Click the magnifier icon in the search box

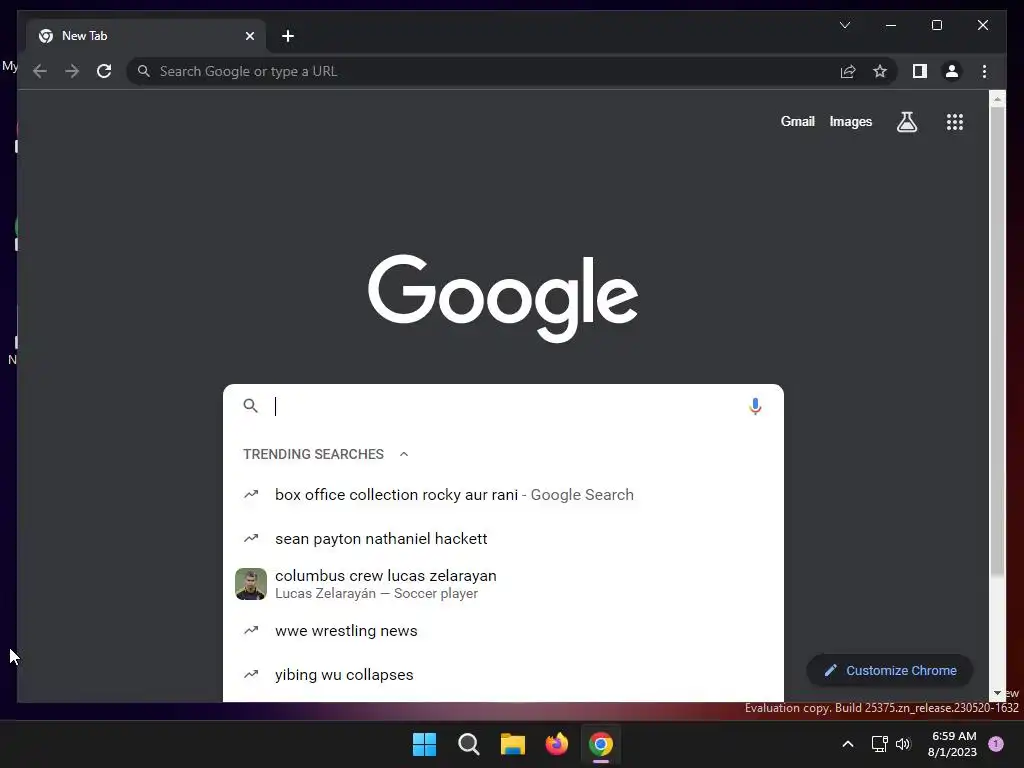(x=250, y=406)
